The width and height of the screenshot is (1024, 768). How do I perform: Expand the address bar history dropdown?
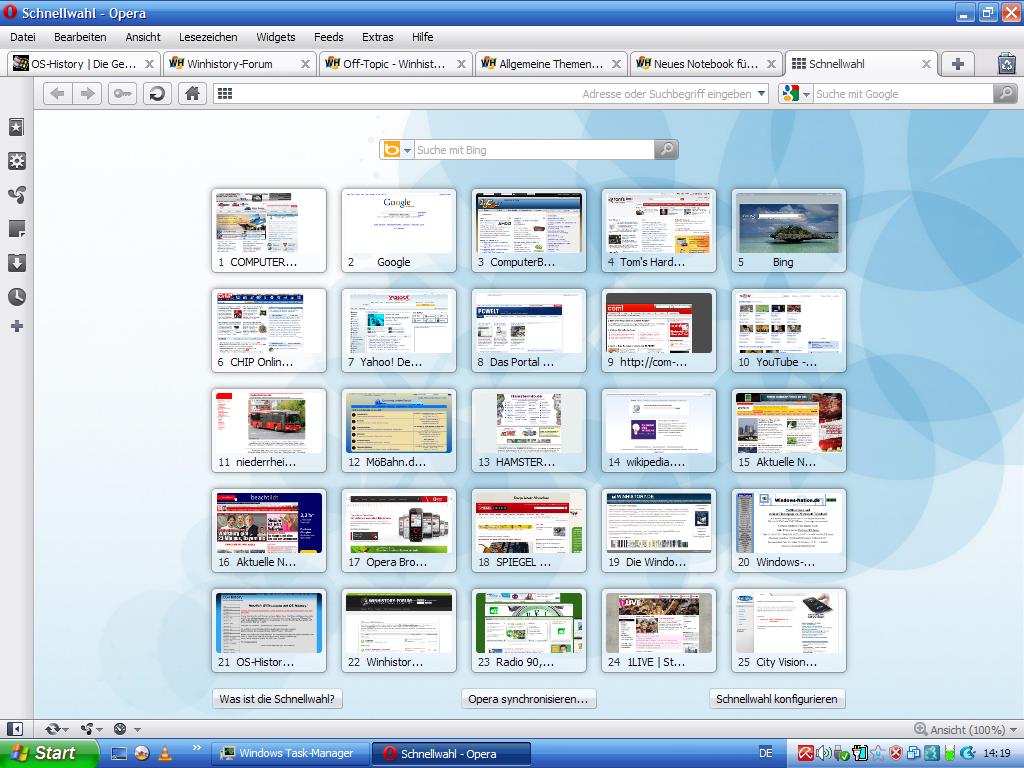point(762,94)
